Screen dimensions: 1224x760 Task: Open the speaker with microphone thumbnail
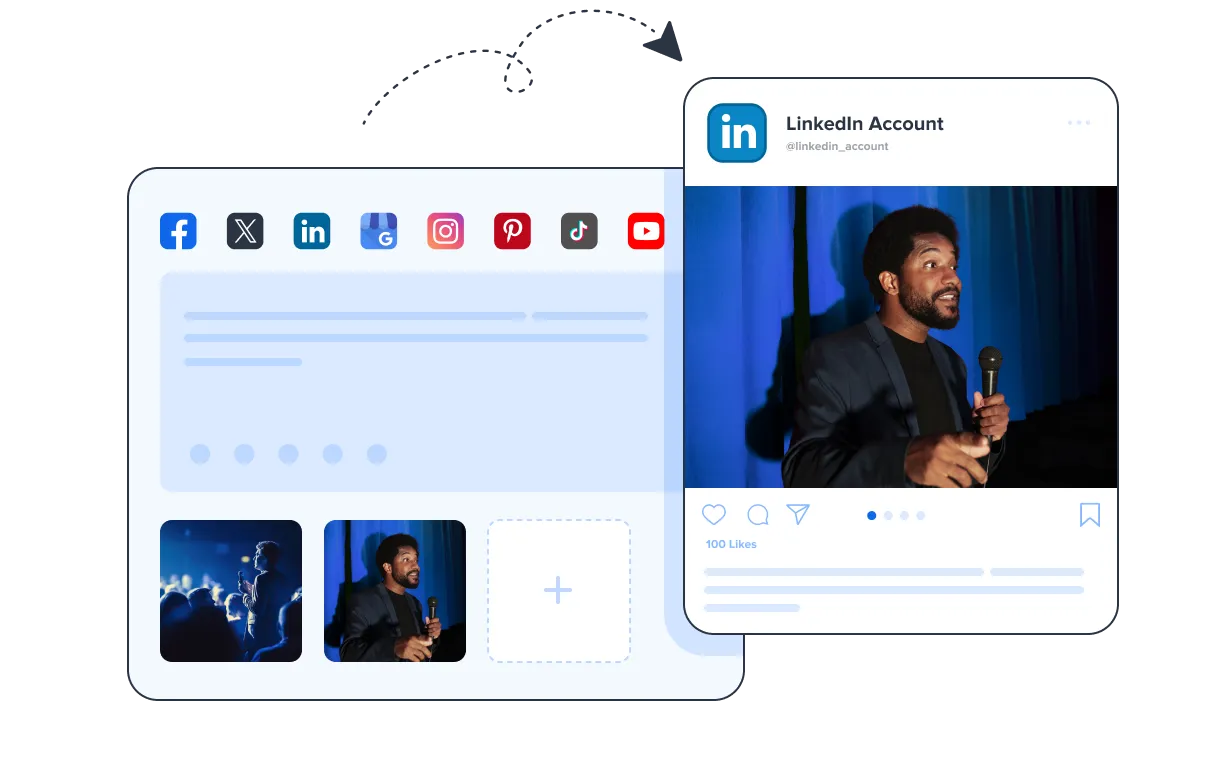(x=395, y=591)
